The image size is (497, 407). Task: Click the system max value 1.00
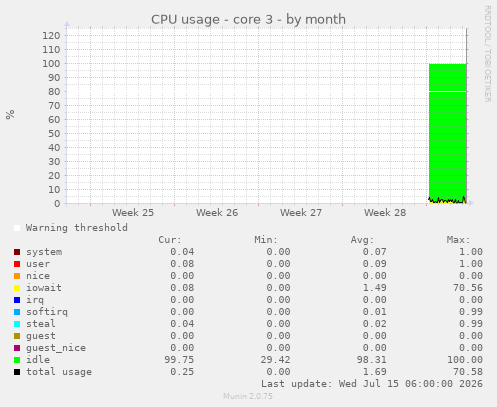471,252
